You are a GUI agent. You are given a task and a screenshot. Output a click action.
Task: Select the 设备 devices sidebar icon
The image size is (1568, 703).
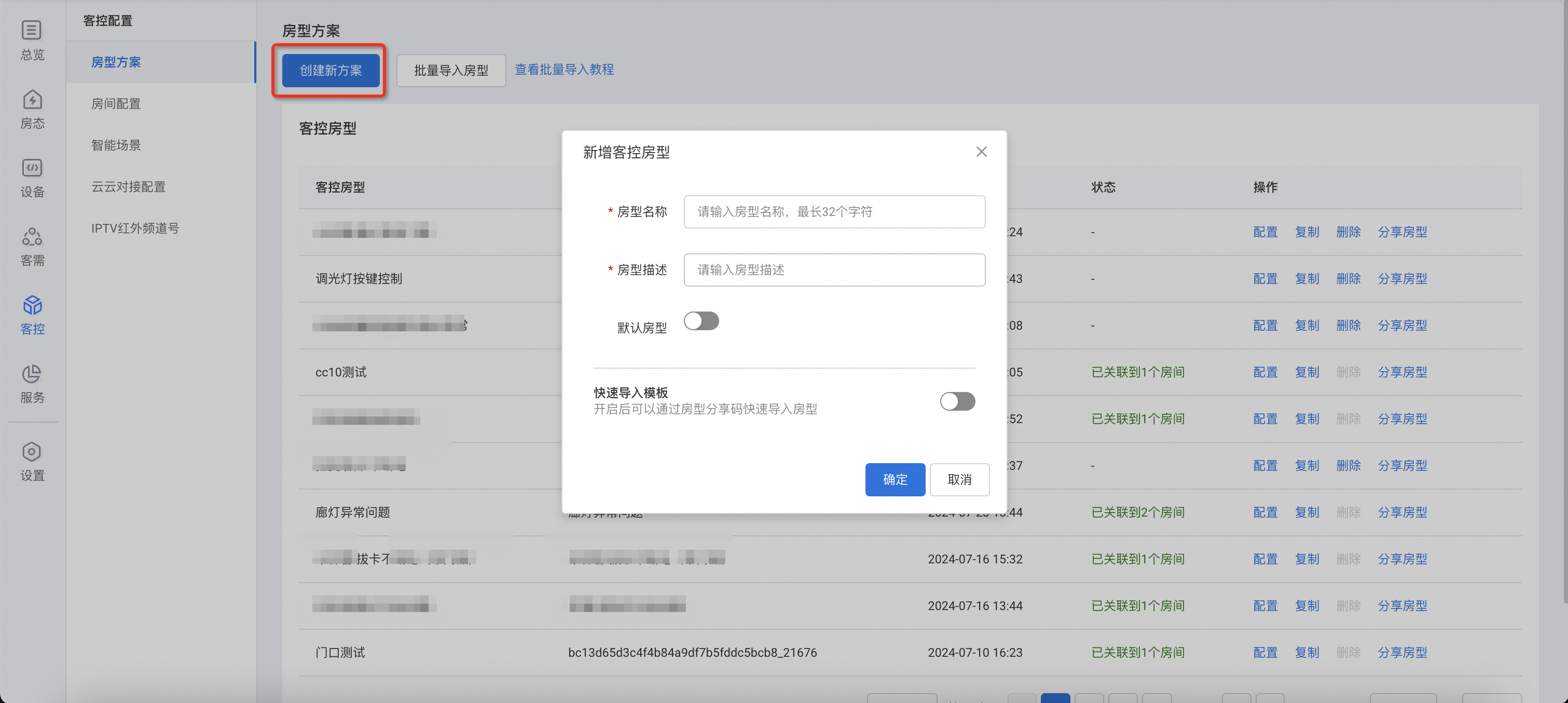pyautogui.click(x=32, y=168)
